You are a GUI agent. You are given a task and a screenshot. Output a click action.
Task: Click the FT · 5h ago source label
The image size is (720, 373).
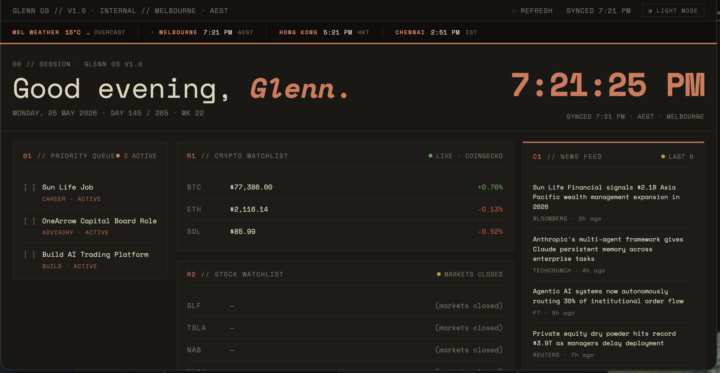[x=553, y=313]
